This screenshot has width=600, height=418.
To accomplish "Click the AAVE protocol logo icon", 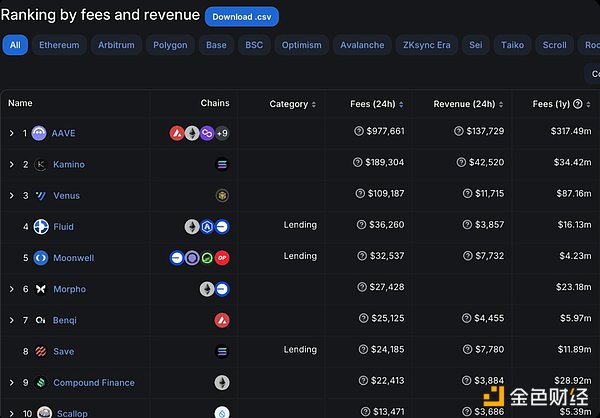I will (x=39, y=133).
